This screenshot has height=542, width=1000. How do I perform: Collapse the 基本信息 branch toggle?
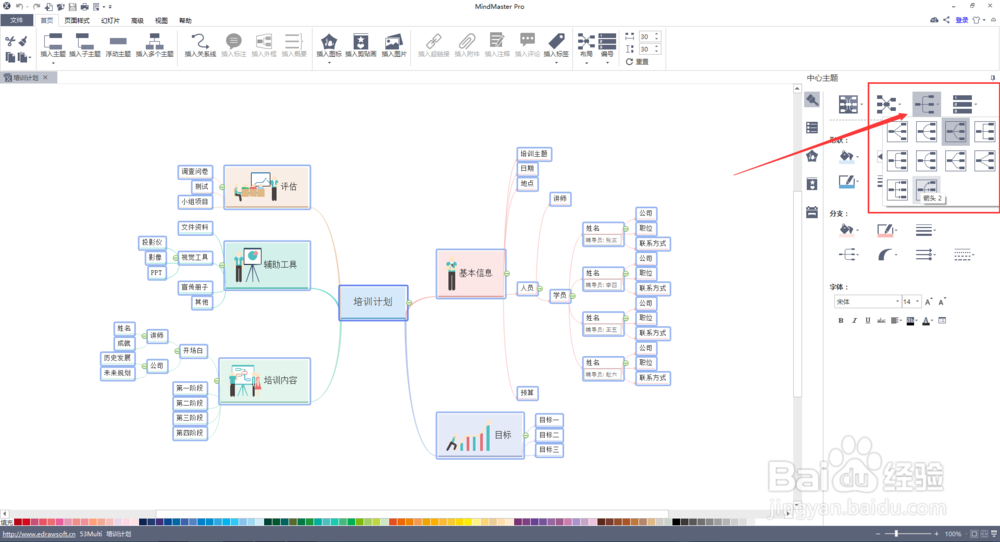(x=507, y=274)
